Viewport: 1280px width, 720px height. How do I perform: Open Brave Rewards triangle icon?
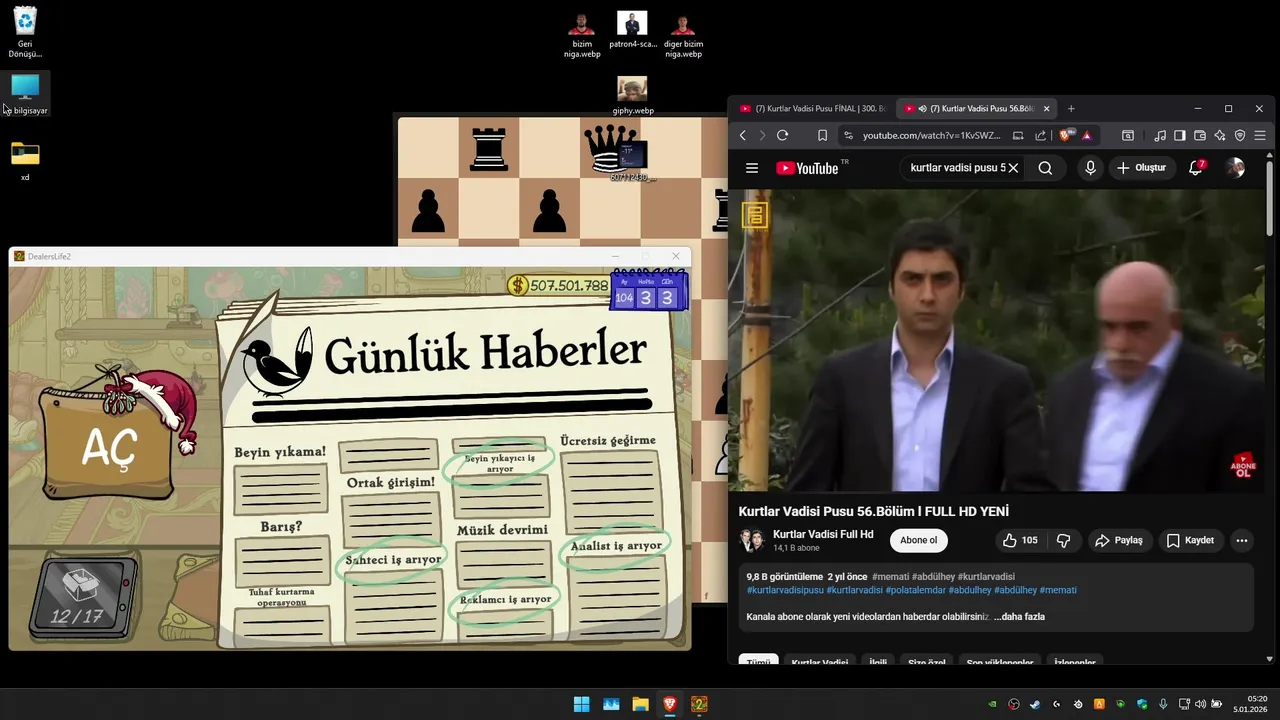point(1087,135)
